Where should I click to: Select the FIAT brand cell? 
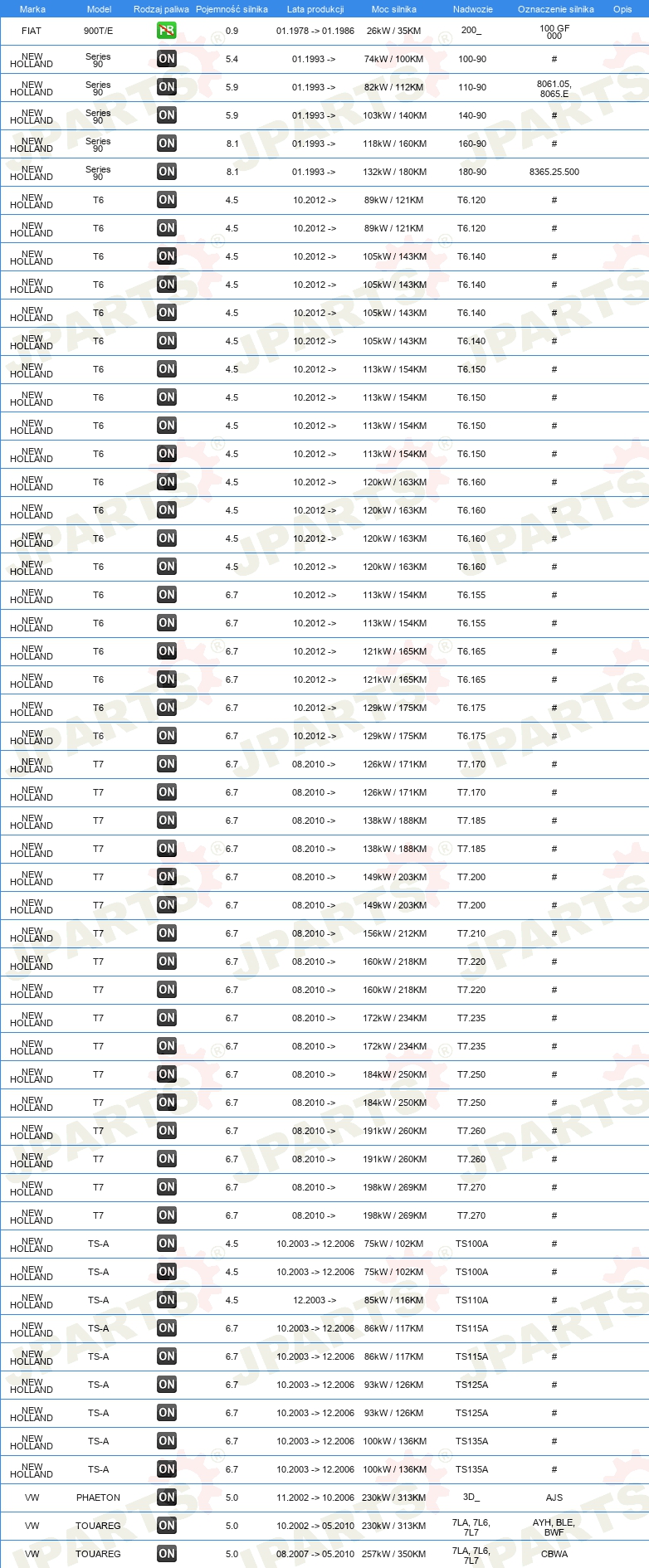(x=32, y=31)
